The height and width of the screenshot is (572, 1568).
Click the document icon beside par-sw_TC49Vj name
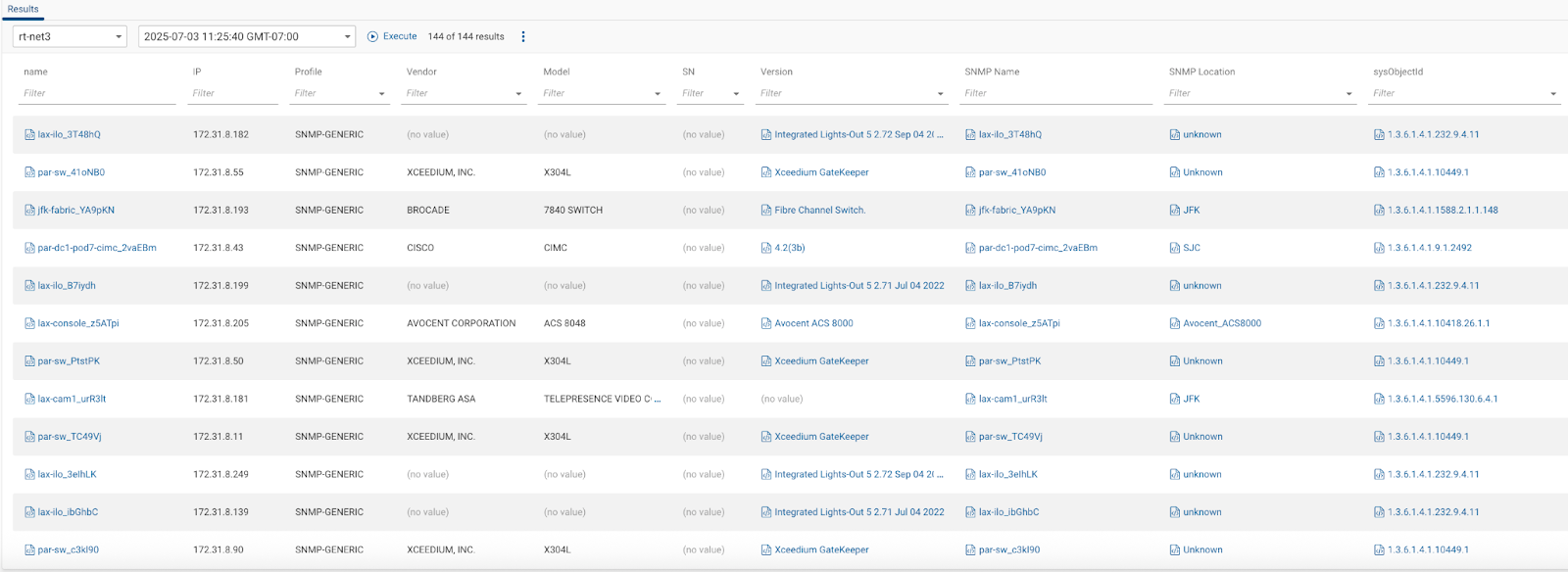tap(29, 437)
